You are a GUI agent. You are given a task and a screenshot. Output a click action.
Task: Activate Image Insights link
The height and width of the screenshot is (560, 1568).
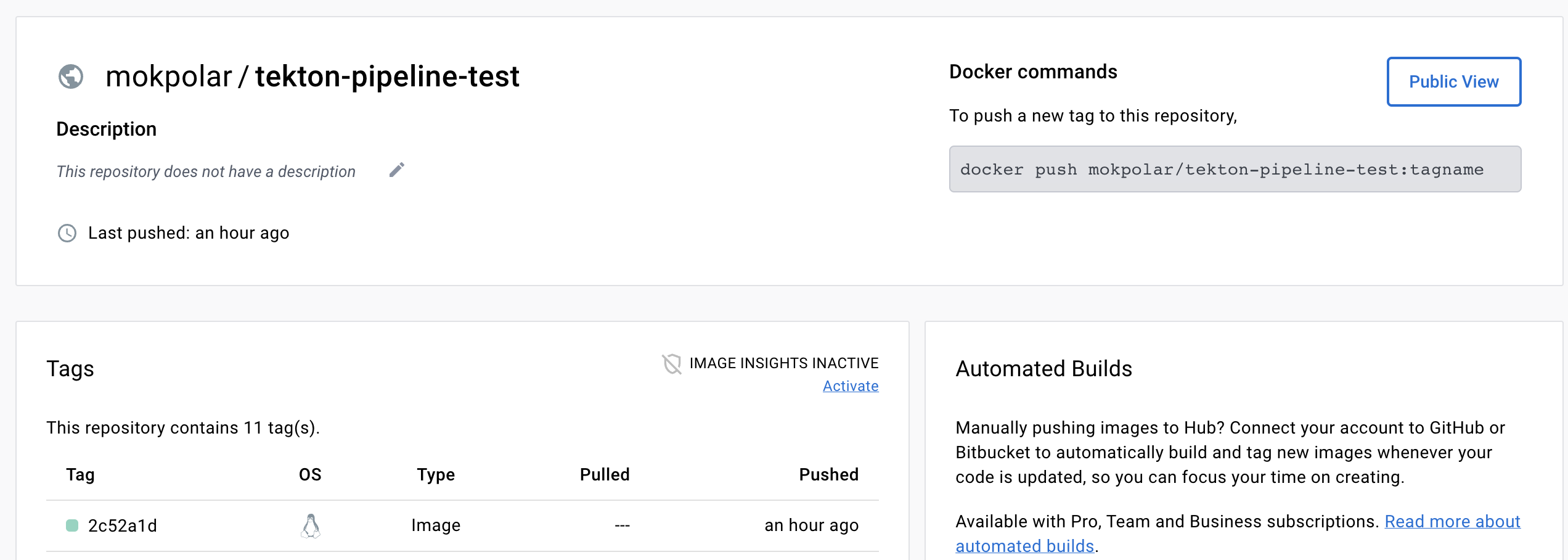point(851,386)
